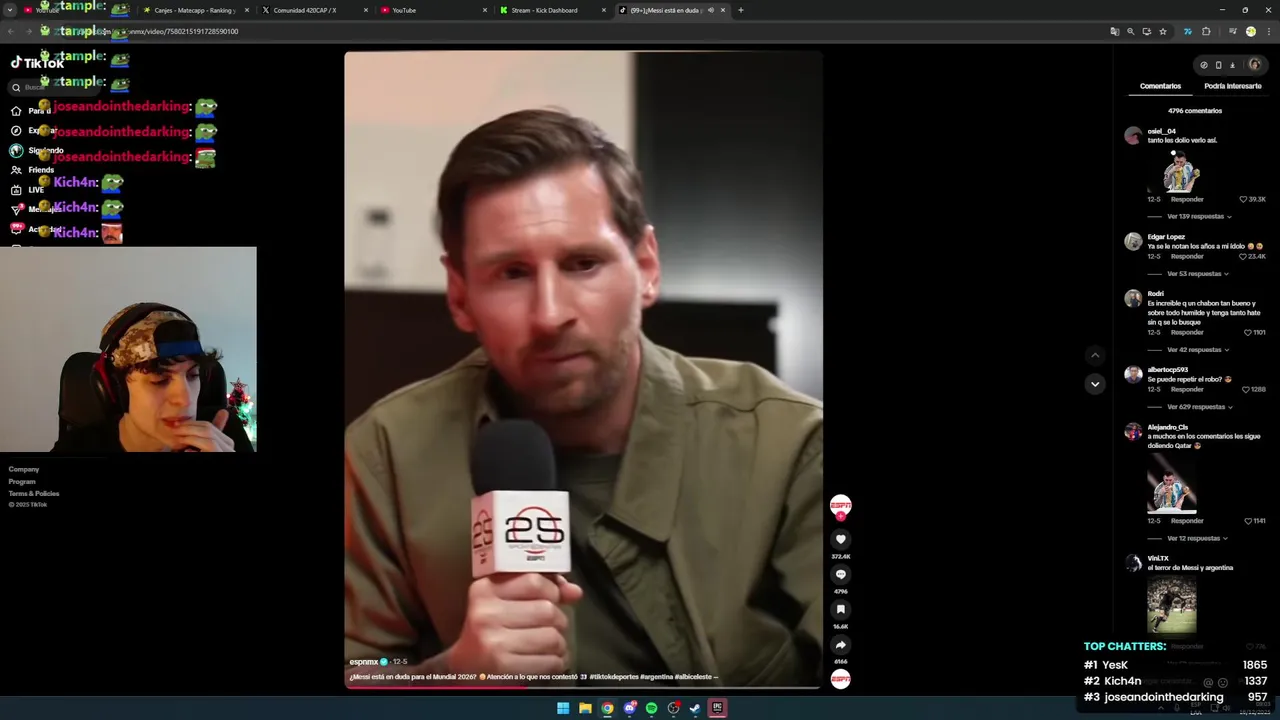
Task: Seek on the video progress bar
Action: click(x=583, y=687)
